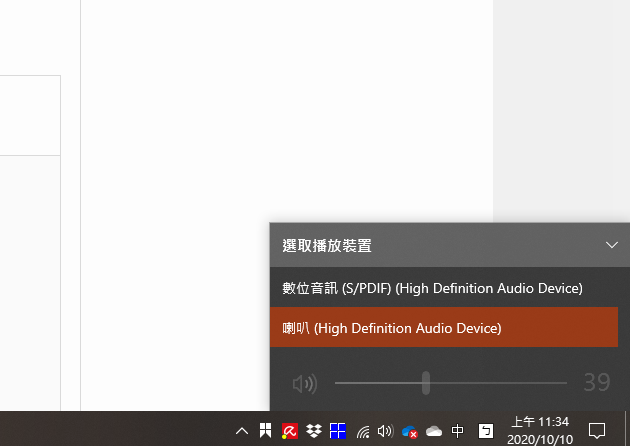The width and height of the screenshot is (630, 446).
Task: Open Dropbox tray icon
Action: 314,431
